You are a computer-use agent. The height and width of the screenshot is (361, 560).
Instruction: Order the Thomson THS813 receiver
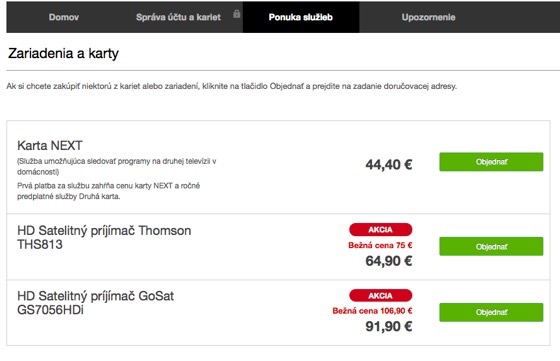tap(491, 246)
